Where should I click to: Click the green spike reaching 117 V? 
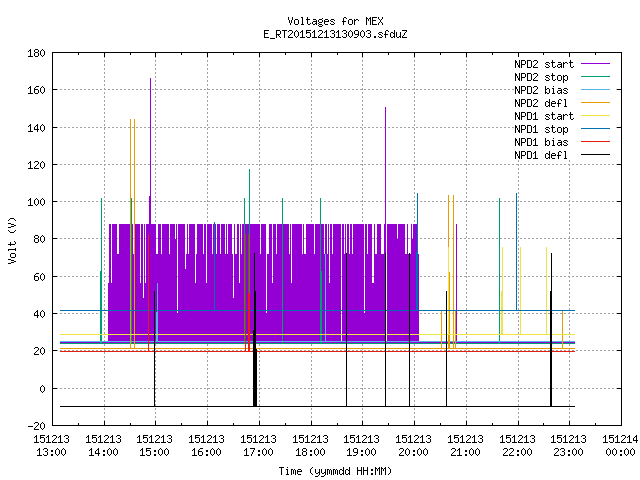(249, 196)
